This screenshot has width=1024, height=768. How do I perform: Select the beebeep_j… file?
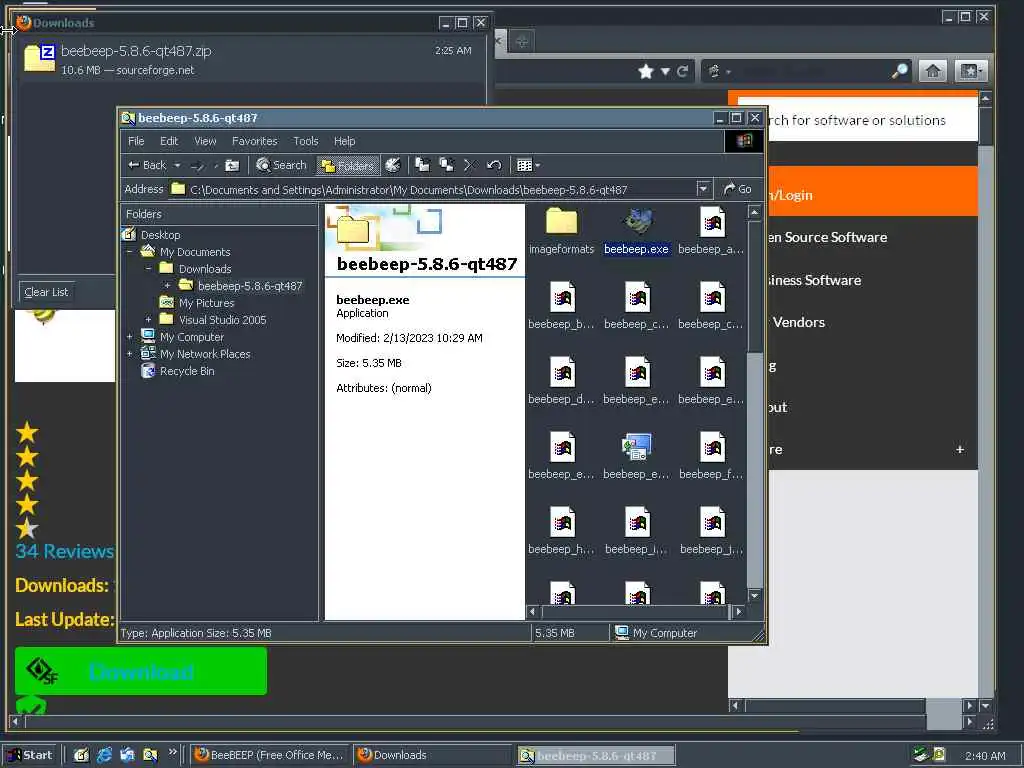coord(711,531)
